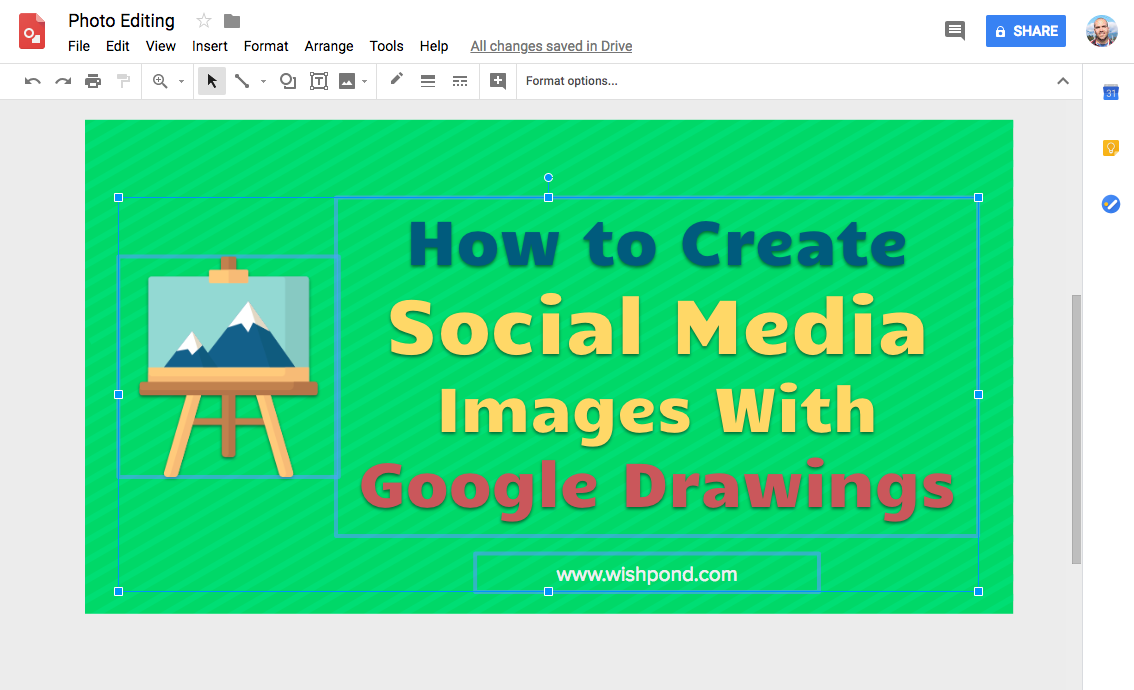Open the Edit menu

tap(117, 46)
